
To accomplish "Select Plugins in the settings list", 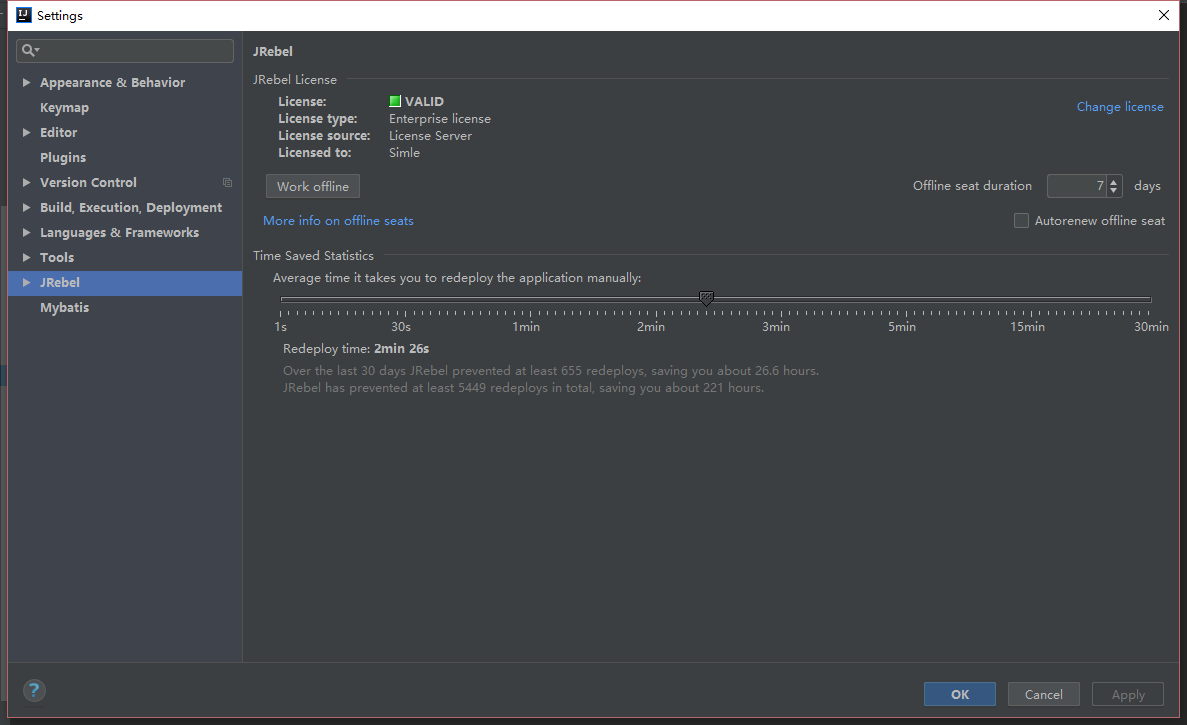I will click(x=63, y=158).
